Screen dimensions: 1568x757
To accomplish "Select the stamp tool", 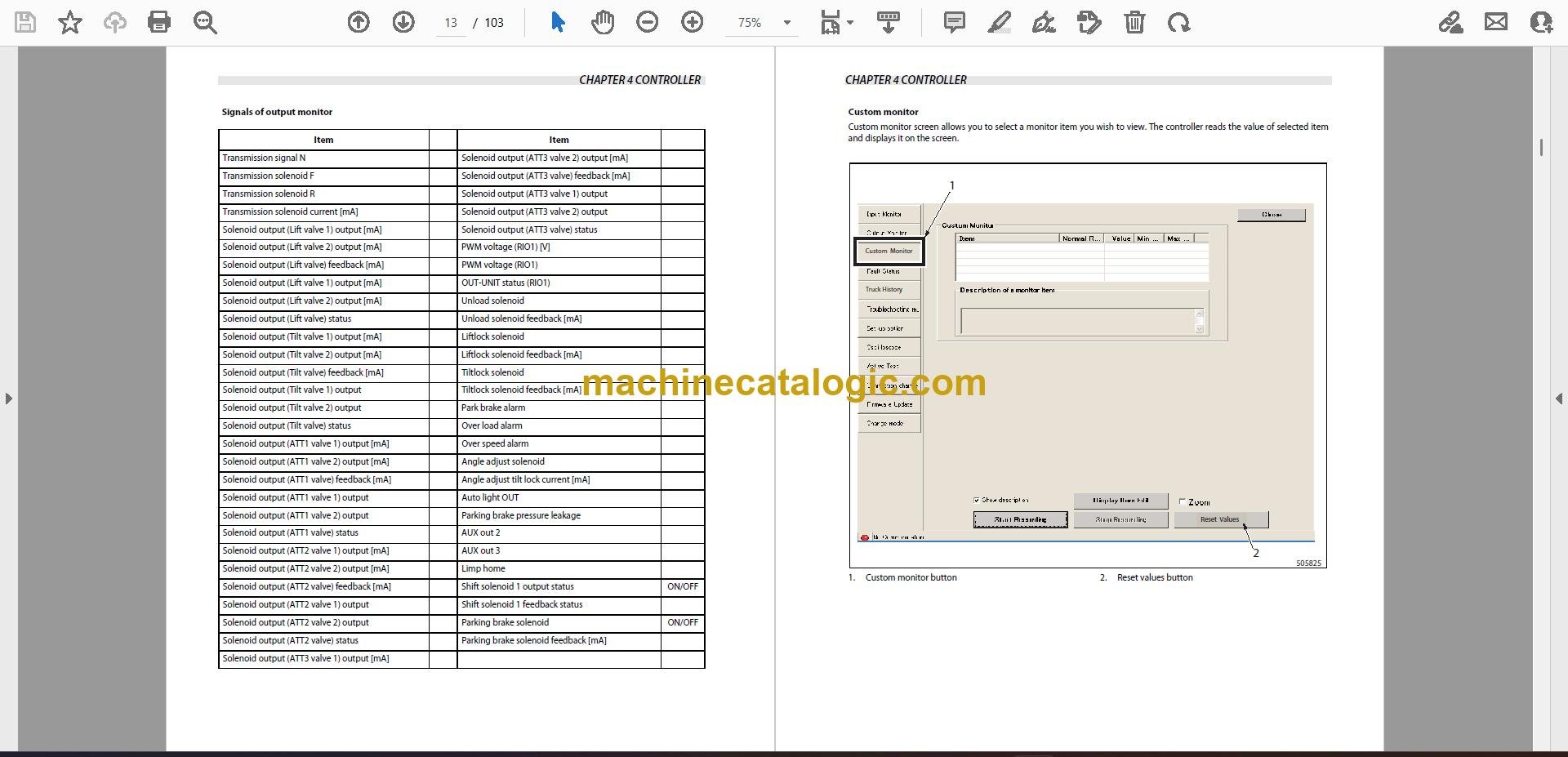I will tap(1089, 22).
